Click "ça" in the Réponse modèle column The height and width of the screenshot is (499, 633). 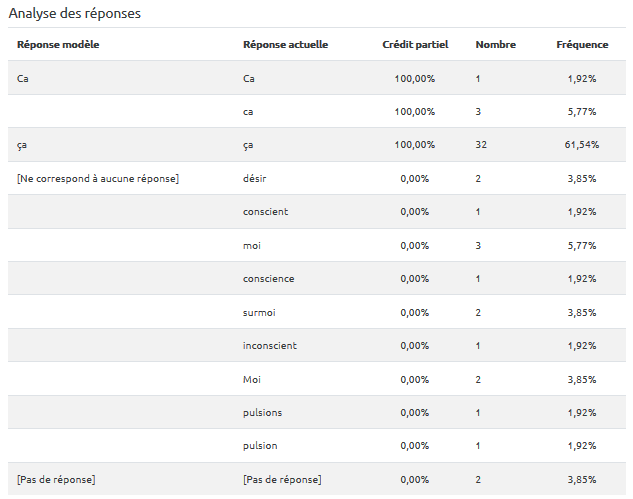coord(22,145)
